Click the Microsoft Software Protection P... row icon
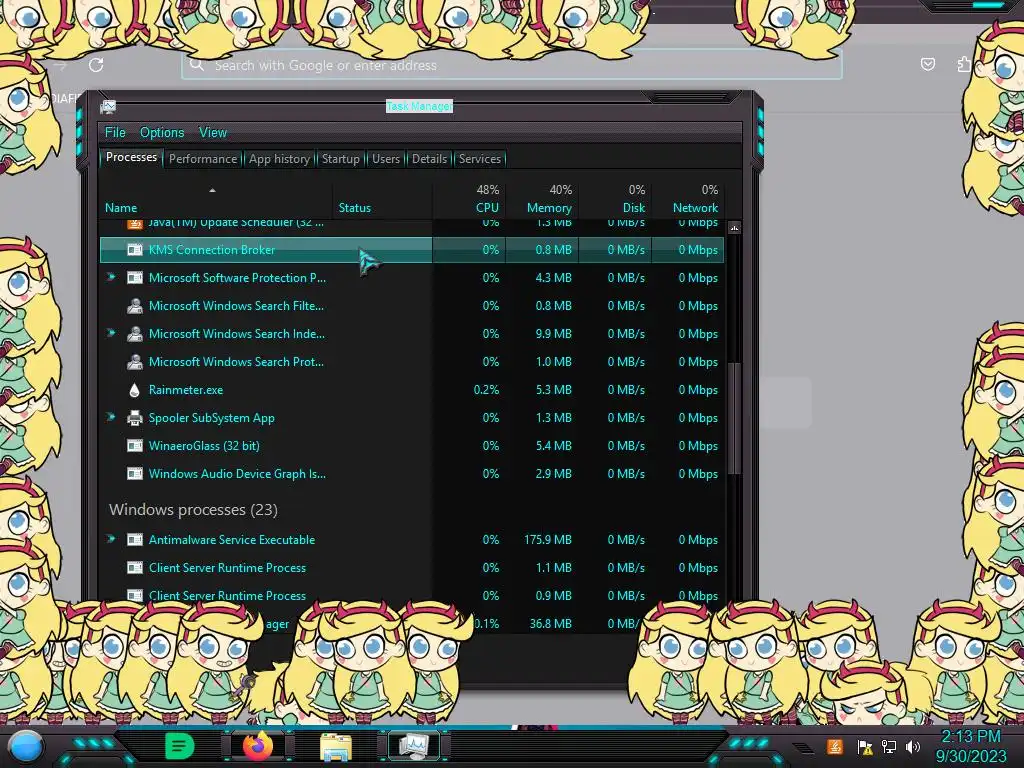The width and height of the screenshot is (1024, 768). click(135, 278)
